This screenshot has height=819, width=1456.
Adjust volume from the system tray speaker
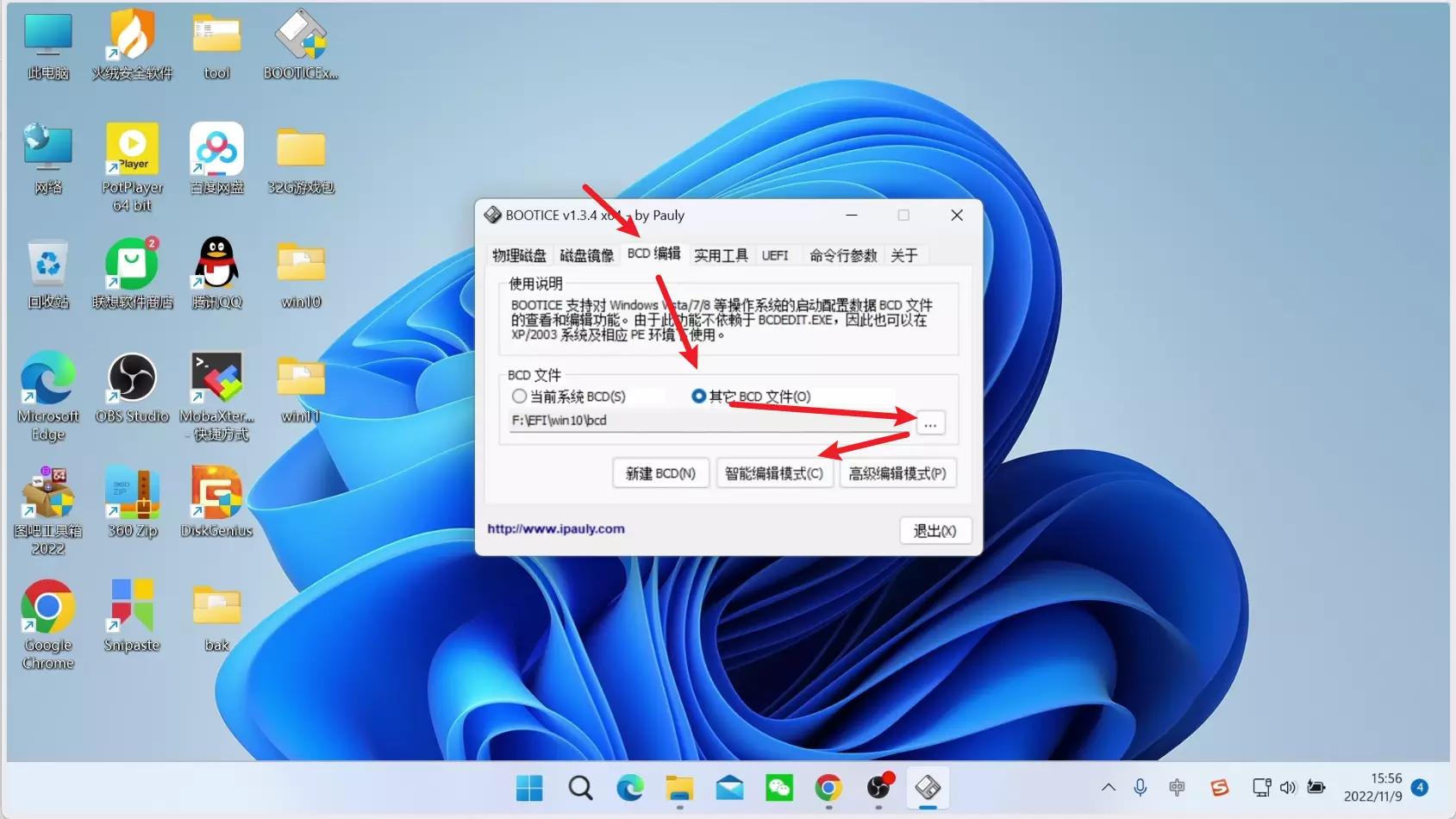click(x=1288, y=787)
